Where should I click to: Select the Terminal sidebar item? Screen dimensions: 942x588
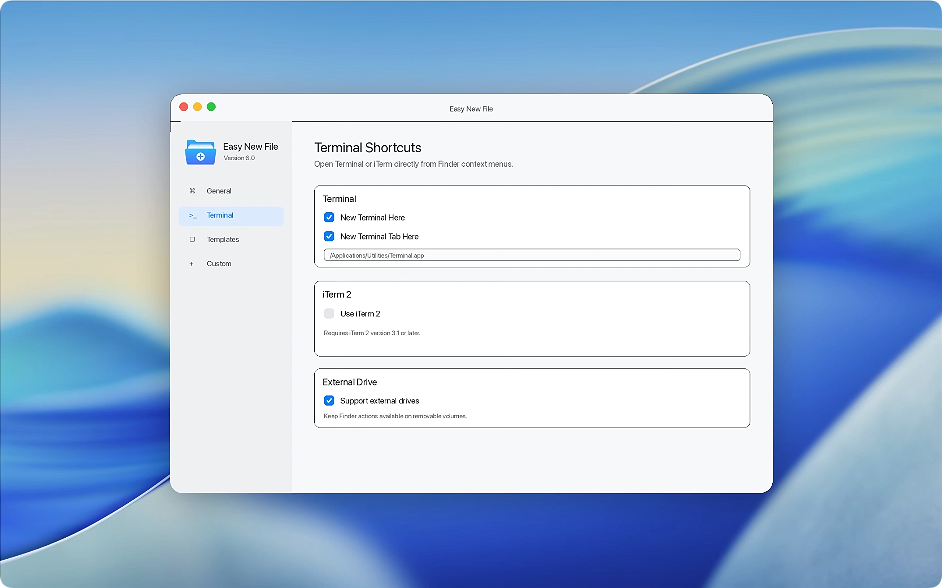click(231, 216)
